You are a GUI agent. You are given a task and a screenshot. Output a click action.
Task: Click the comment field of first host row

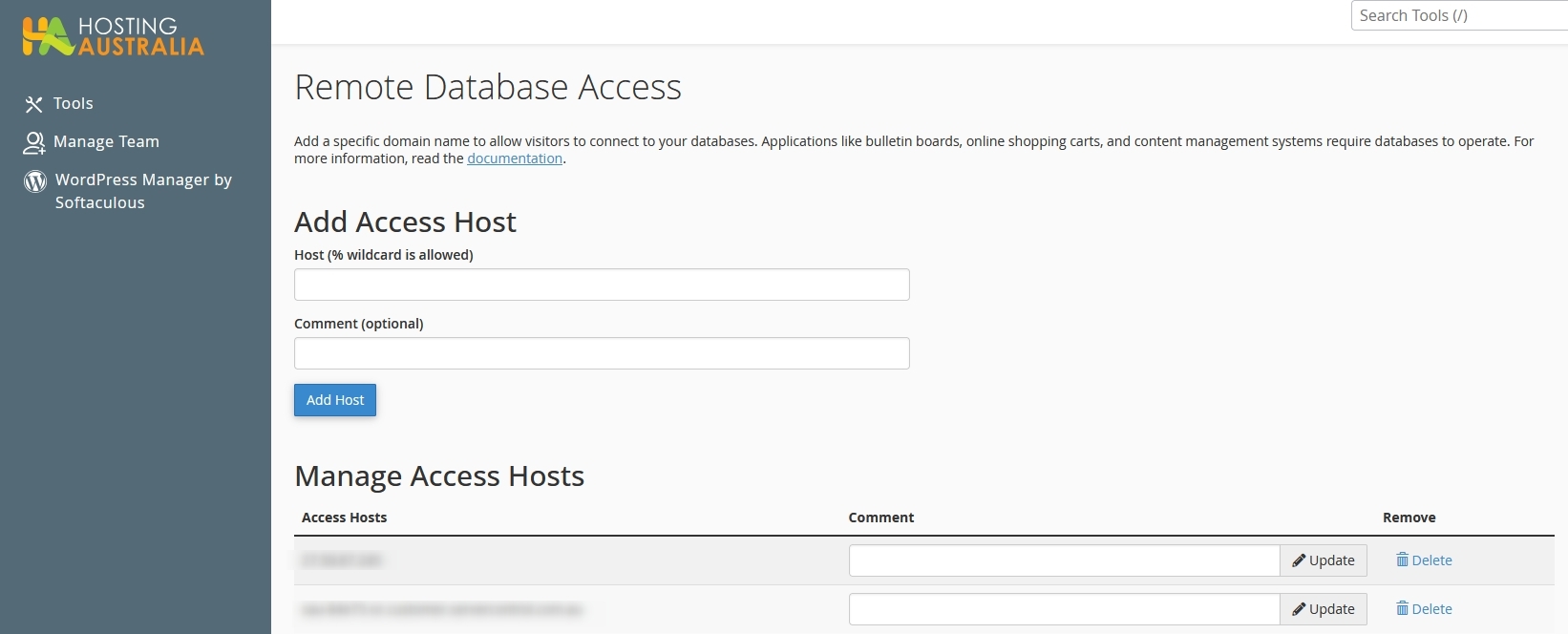[x=1064, y=560]
